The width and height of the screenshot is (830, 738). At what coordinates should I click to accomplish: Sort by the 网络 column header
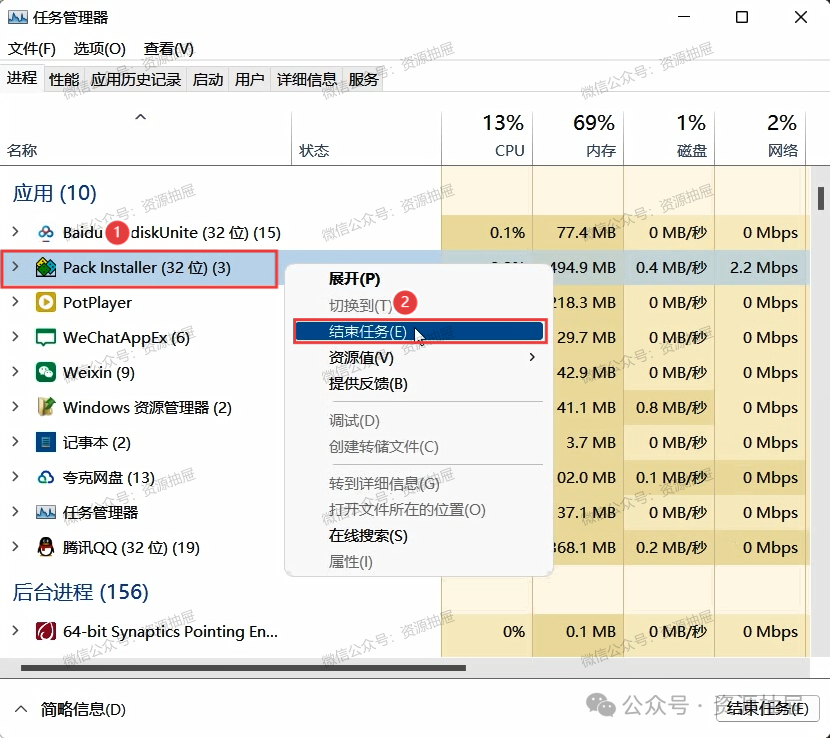[x=760, y=138]
